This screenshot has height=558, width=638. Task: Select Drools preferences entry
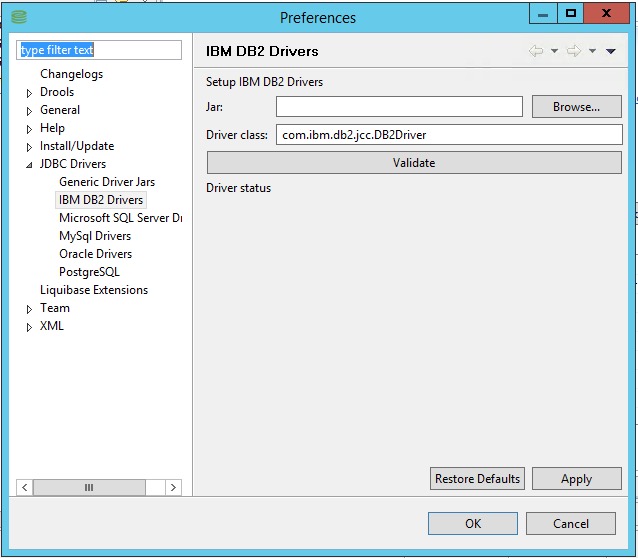[x=57, y=92]
